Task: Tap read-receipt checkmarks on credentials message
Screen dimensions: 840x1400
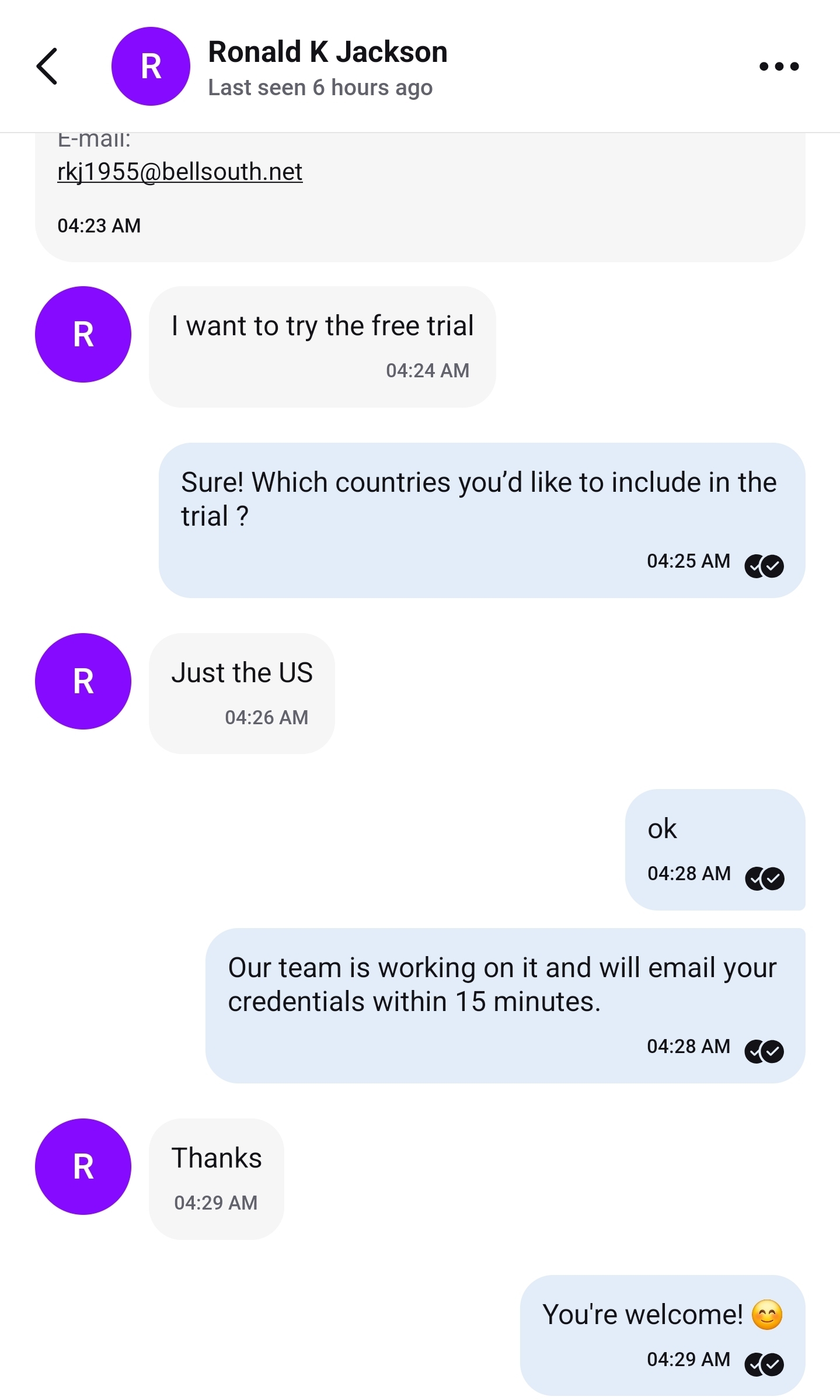Action: pos(764,1051)
